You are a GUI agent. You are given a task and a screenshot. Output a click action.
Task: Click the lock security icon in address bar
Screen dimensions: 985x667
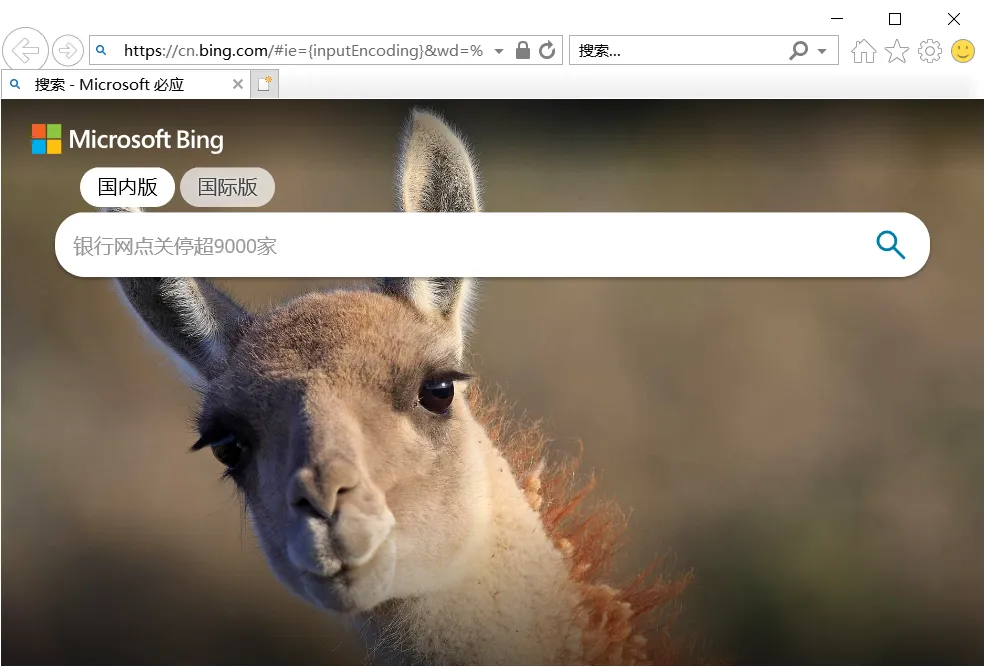(523, 50)
